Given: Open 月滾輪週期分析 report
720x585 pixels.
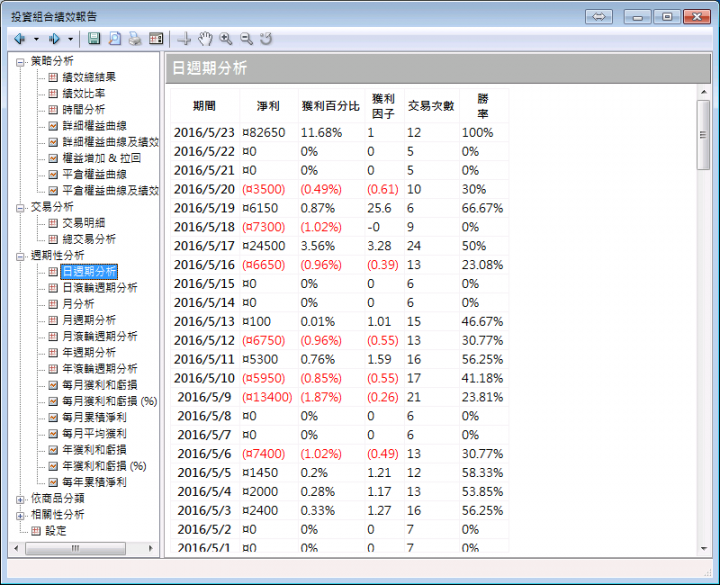Looking at the screenshot, I should tap(100, 336).
